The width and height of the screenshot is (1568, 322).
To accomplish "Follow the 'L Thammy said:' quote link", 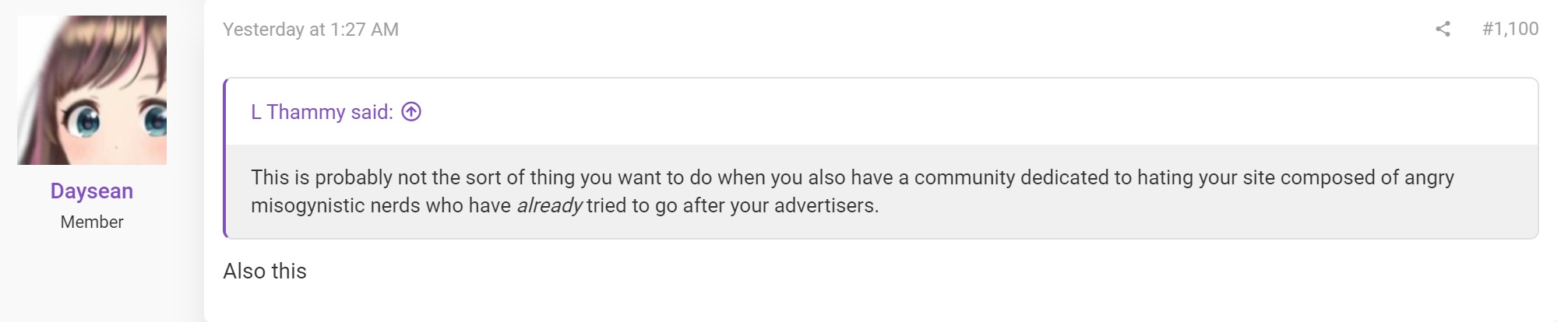I will click(322, 112).
